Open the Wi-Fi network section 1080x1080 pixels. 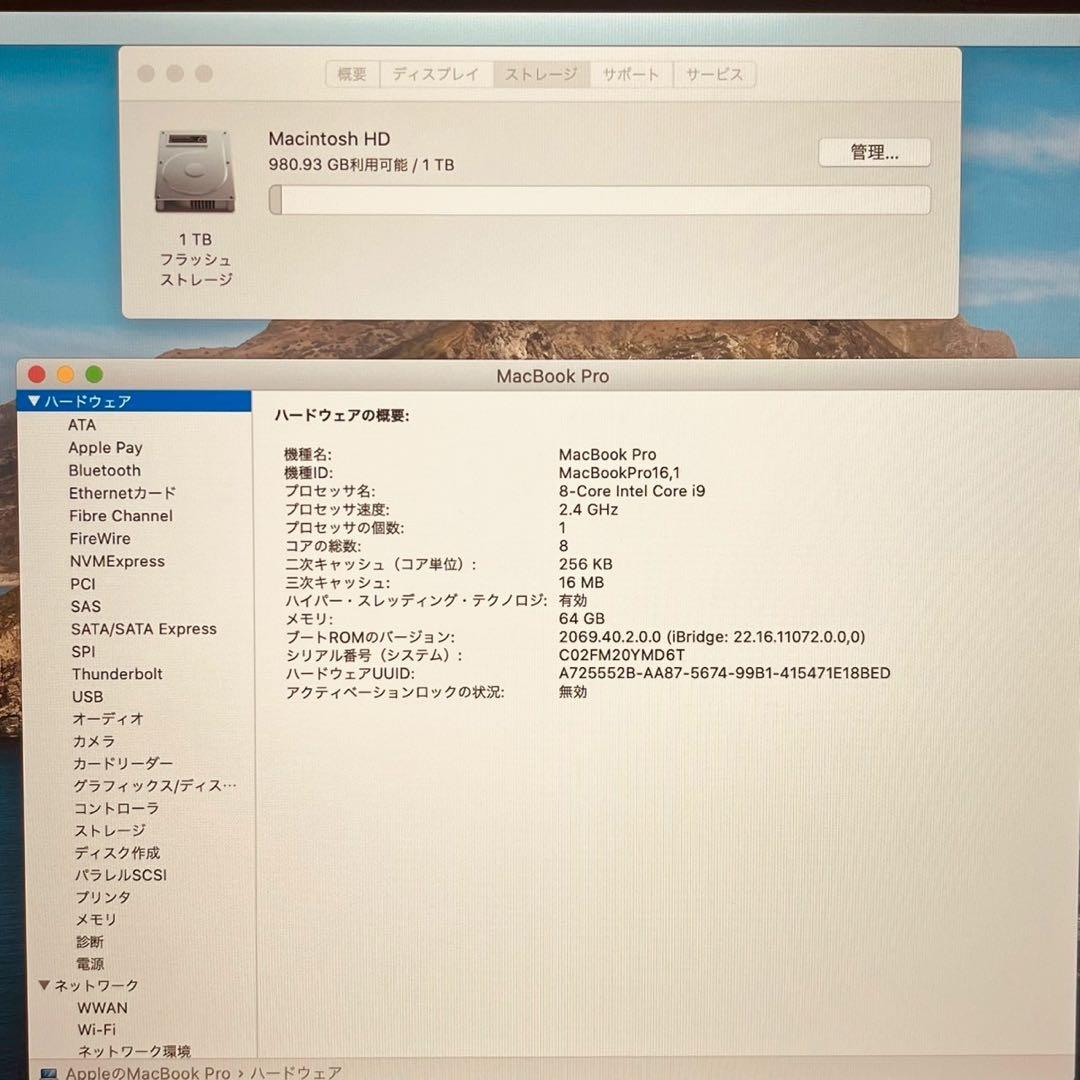pyautogui.click(x=96, y=1029)
